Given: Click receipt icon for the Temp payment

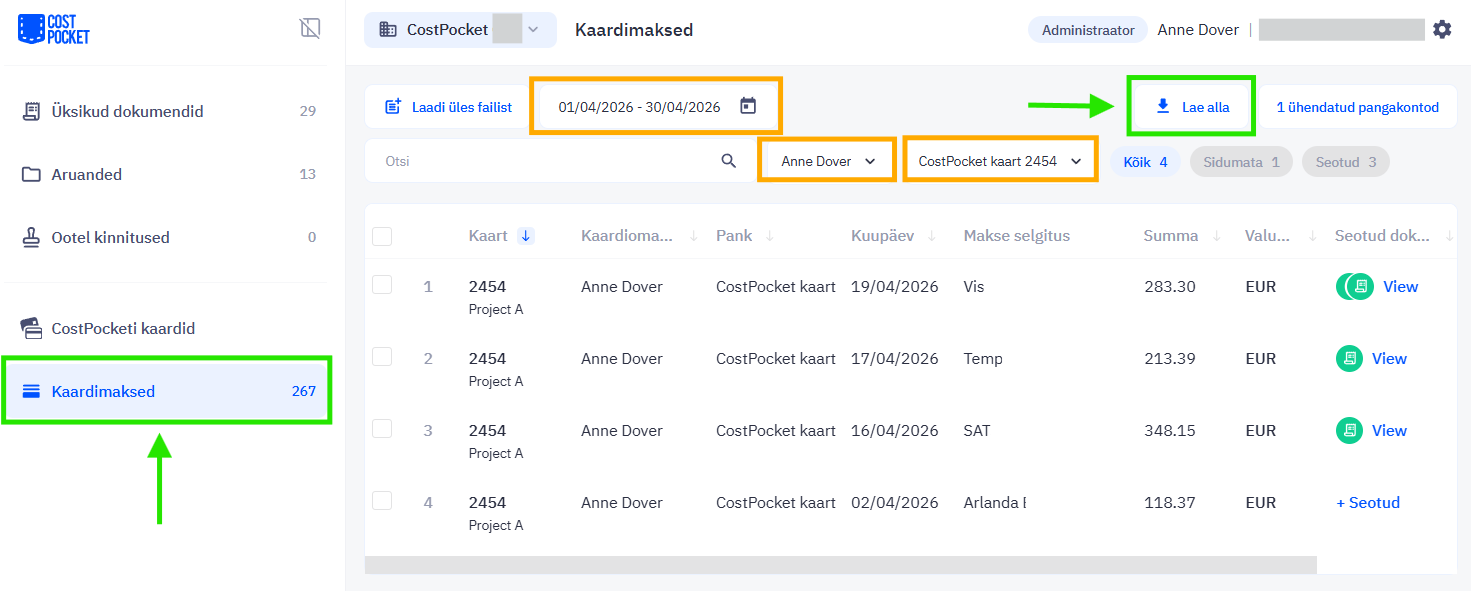Looking at the screenshot, I should pos(1349,359).
